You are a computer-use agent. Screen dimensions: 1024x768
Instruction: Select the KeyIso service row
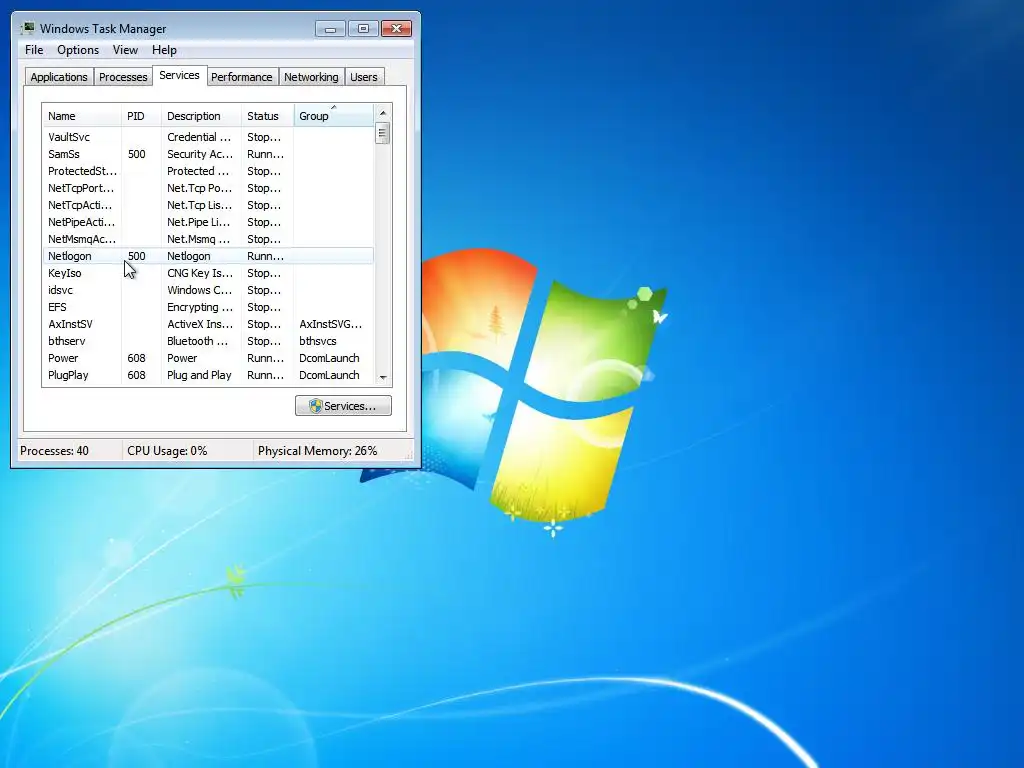(208, 273)
